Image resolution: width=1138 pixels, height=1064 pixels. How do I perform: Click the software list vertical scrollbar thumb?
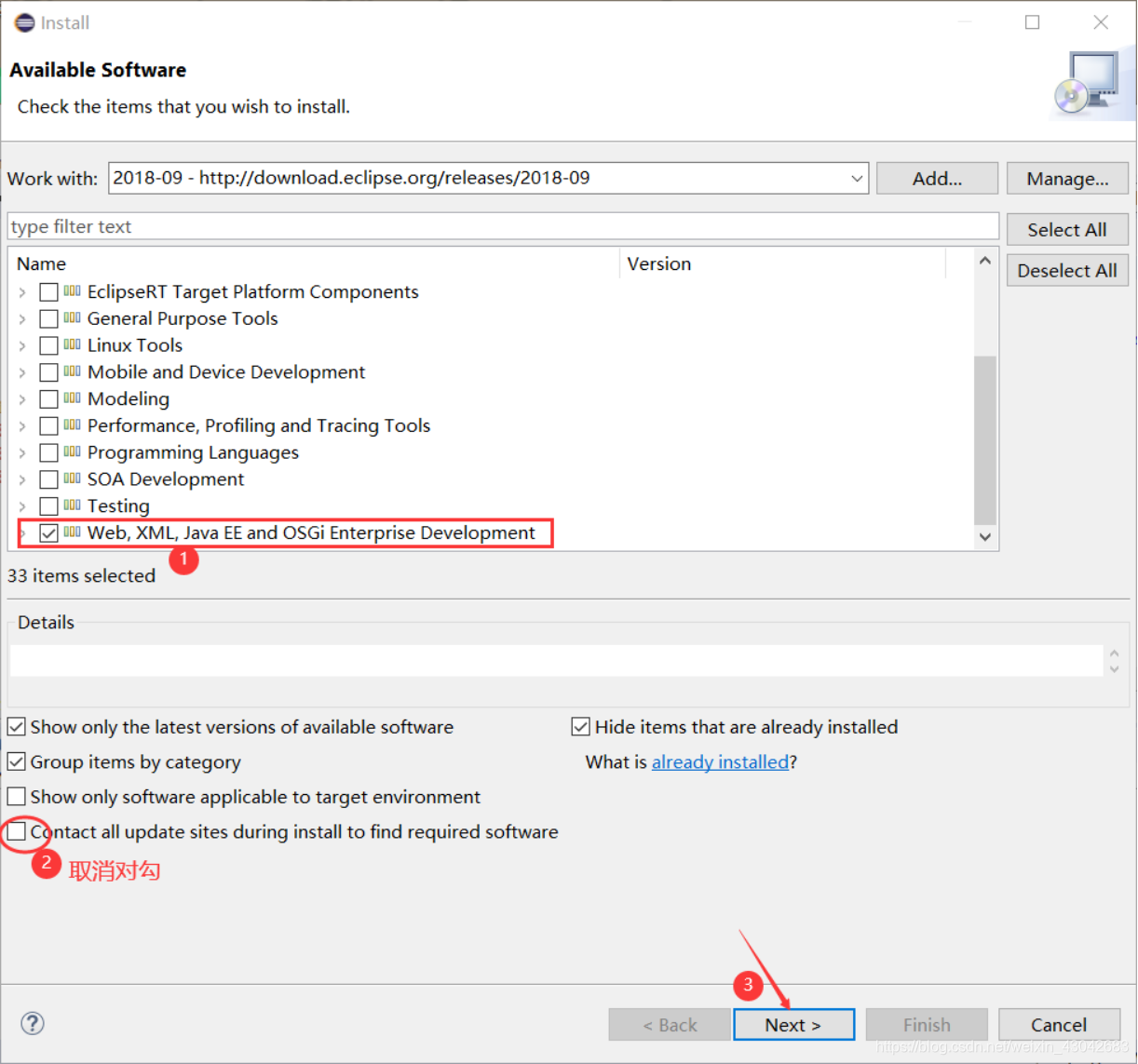(985, 440)
